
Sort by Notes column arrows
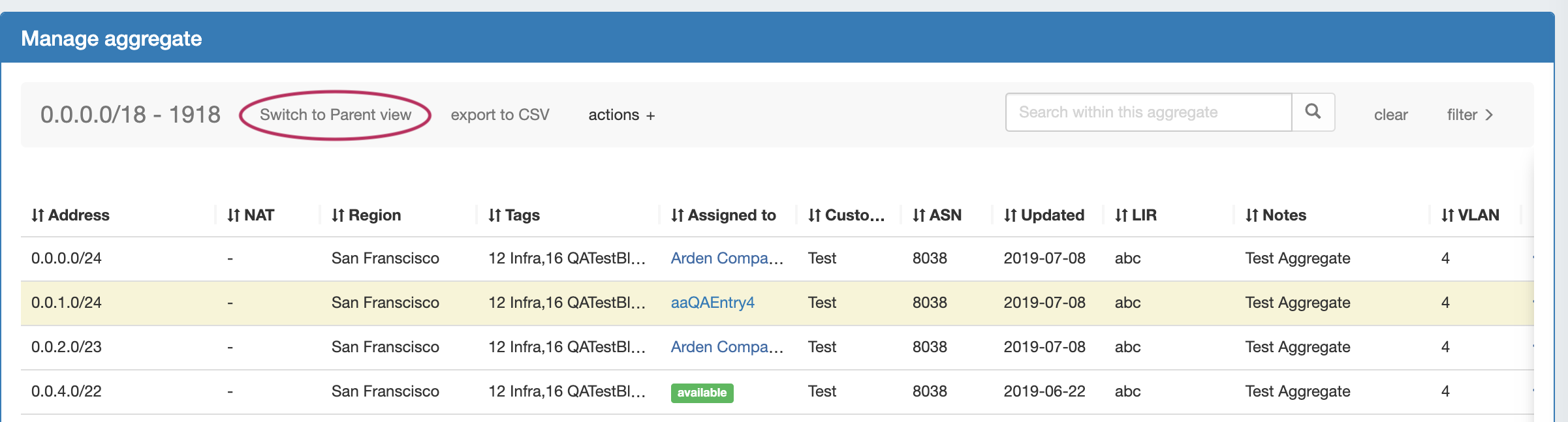(1252, 215)
